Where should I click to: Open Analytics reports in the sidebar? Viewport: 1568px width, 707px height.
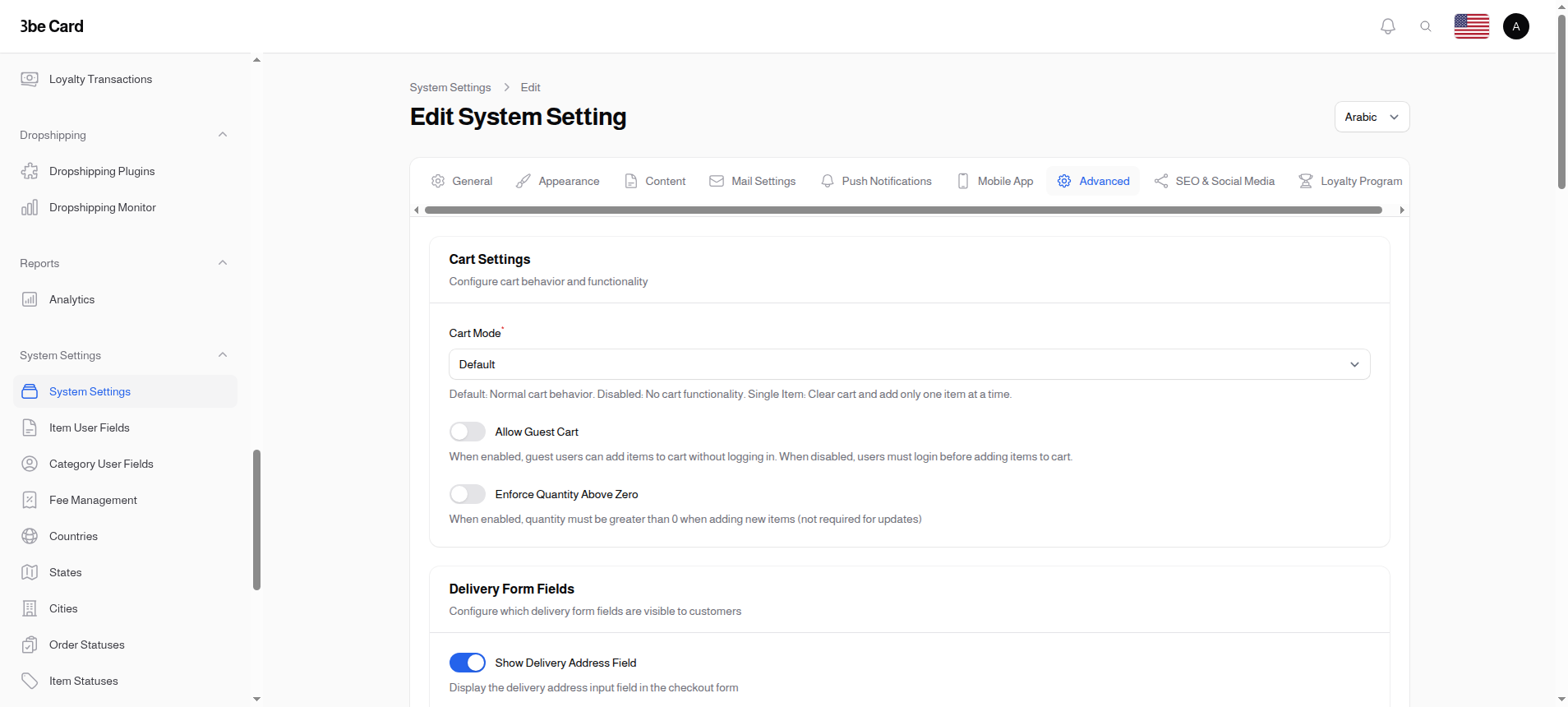[x=71, y=299]
